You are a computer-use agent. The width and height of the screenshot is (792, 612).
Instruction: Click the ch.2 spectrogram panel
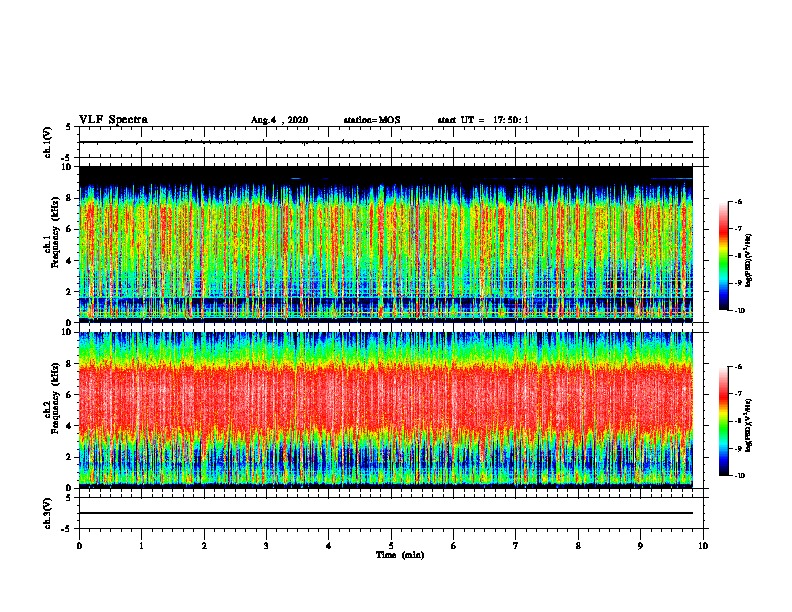click(x=386, y=410)
